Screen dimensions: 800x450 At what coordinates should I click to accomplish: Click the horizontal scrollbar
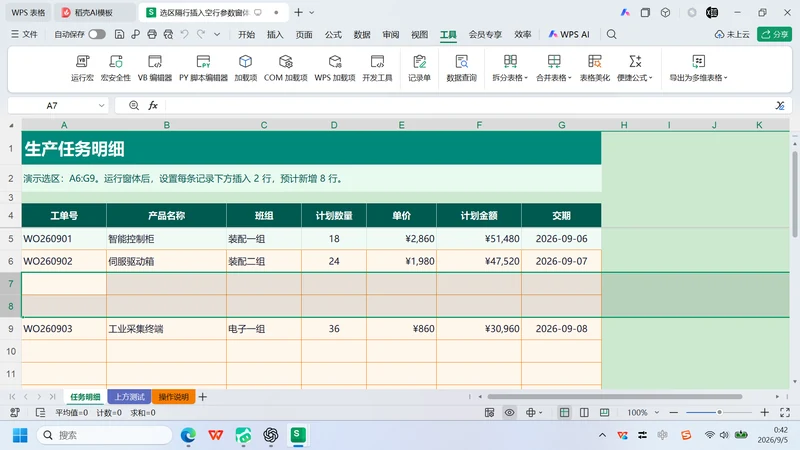pyautogui.click(x=615, y=396)
